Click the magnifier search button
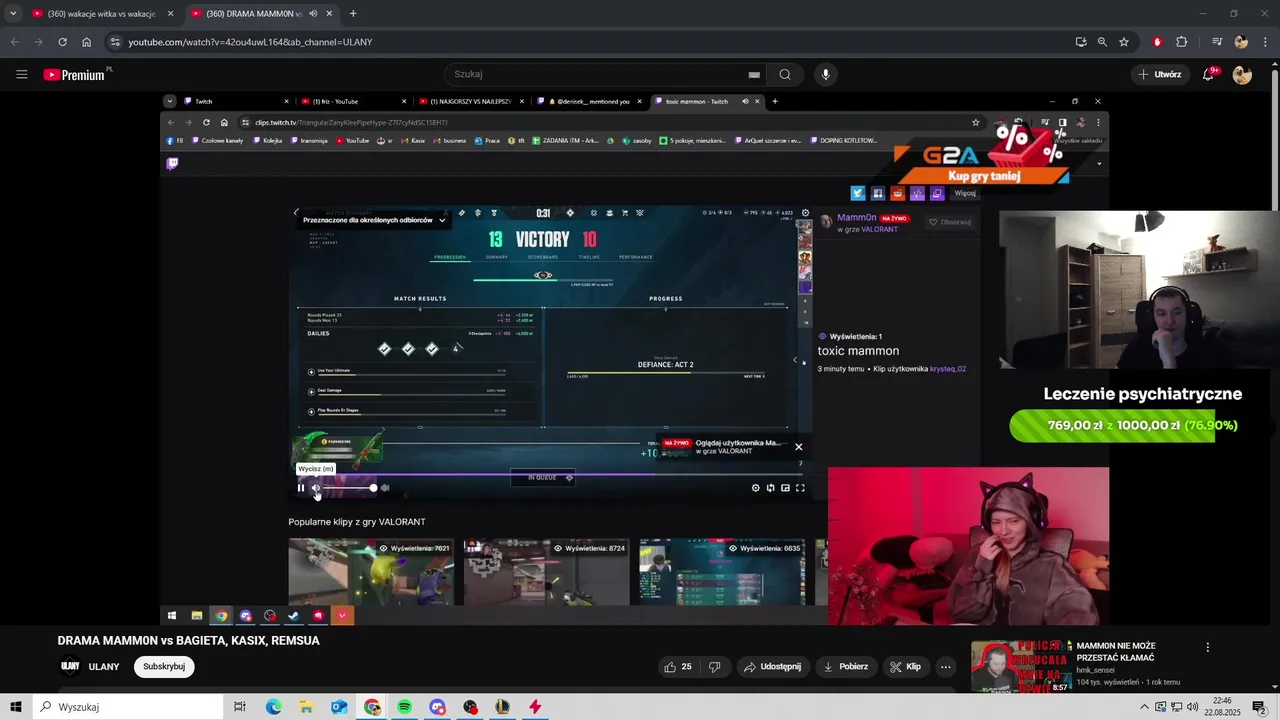 click(x=785, y=74)
